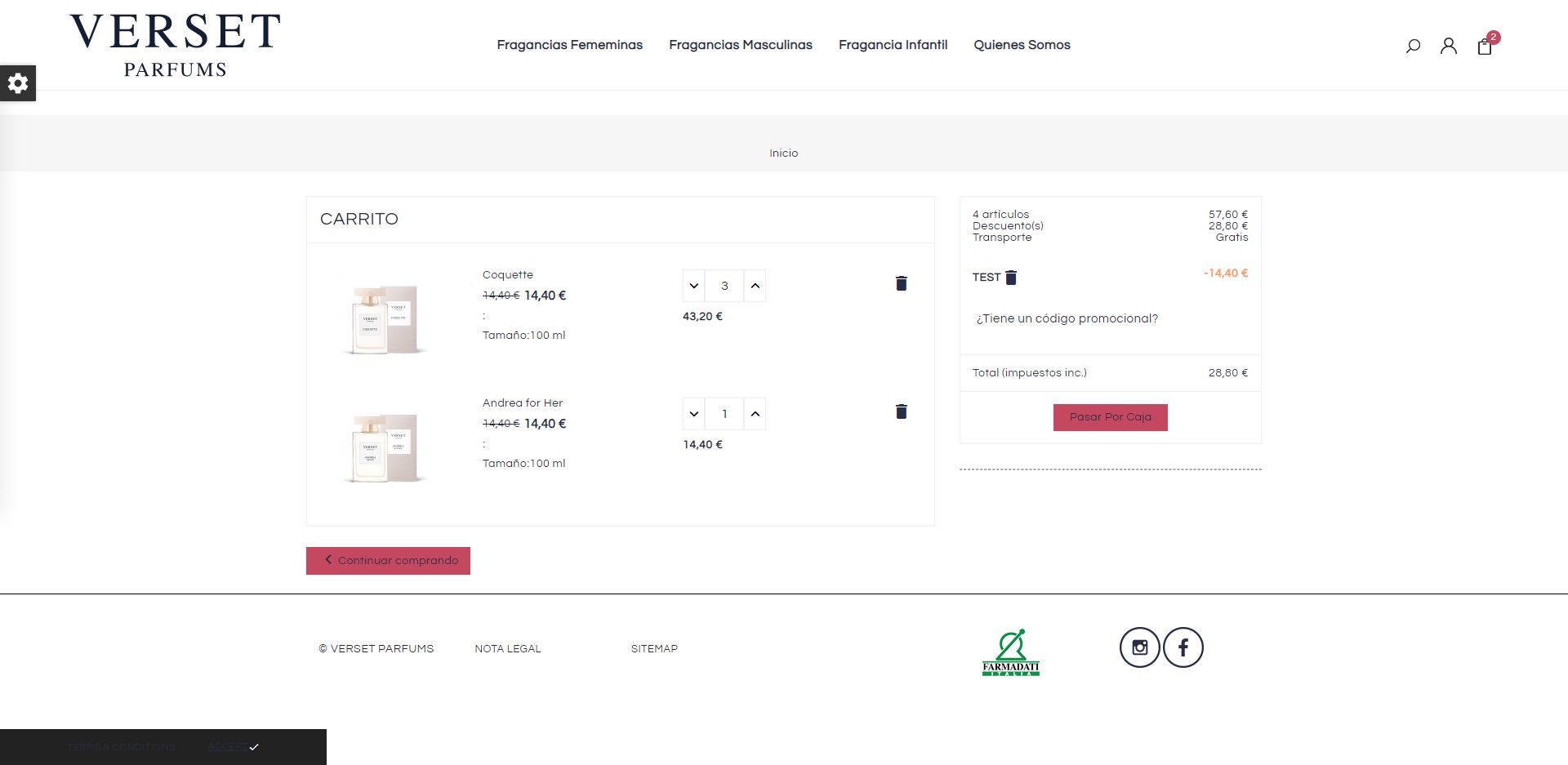Open the shopping bag cart icon
1568x765 pixels.
pyautogui.click(x=1485, y=47)
